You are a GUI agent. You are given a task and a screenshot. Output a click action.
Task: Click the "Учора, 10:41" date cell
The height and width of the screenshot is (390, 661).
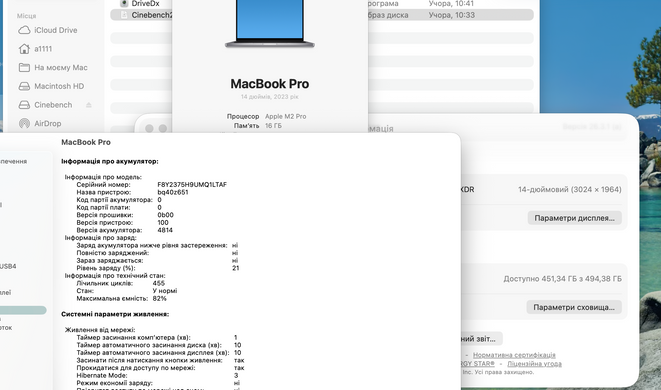pos(451,4)
